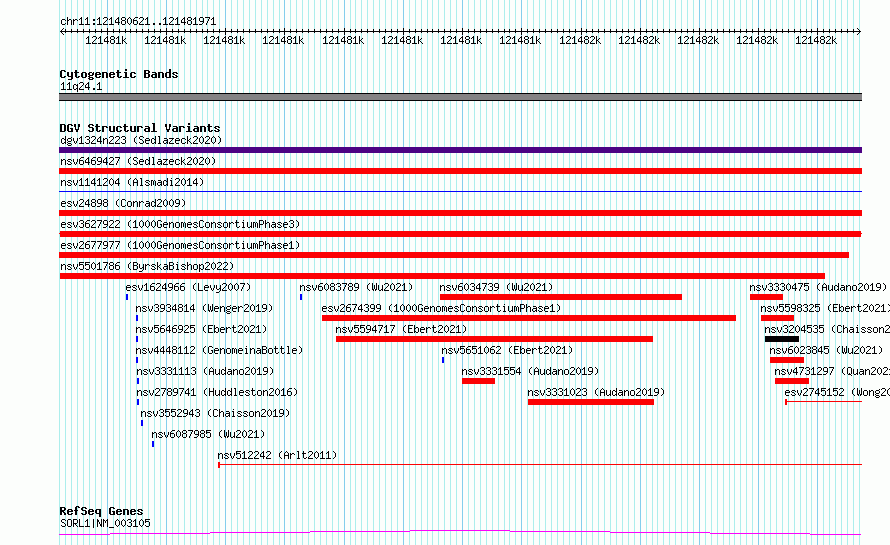Click the gray 11q24.1 cytogenetic band
Screen dimensions: 890x545
coord(460,97)
